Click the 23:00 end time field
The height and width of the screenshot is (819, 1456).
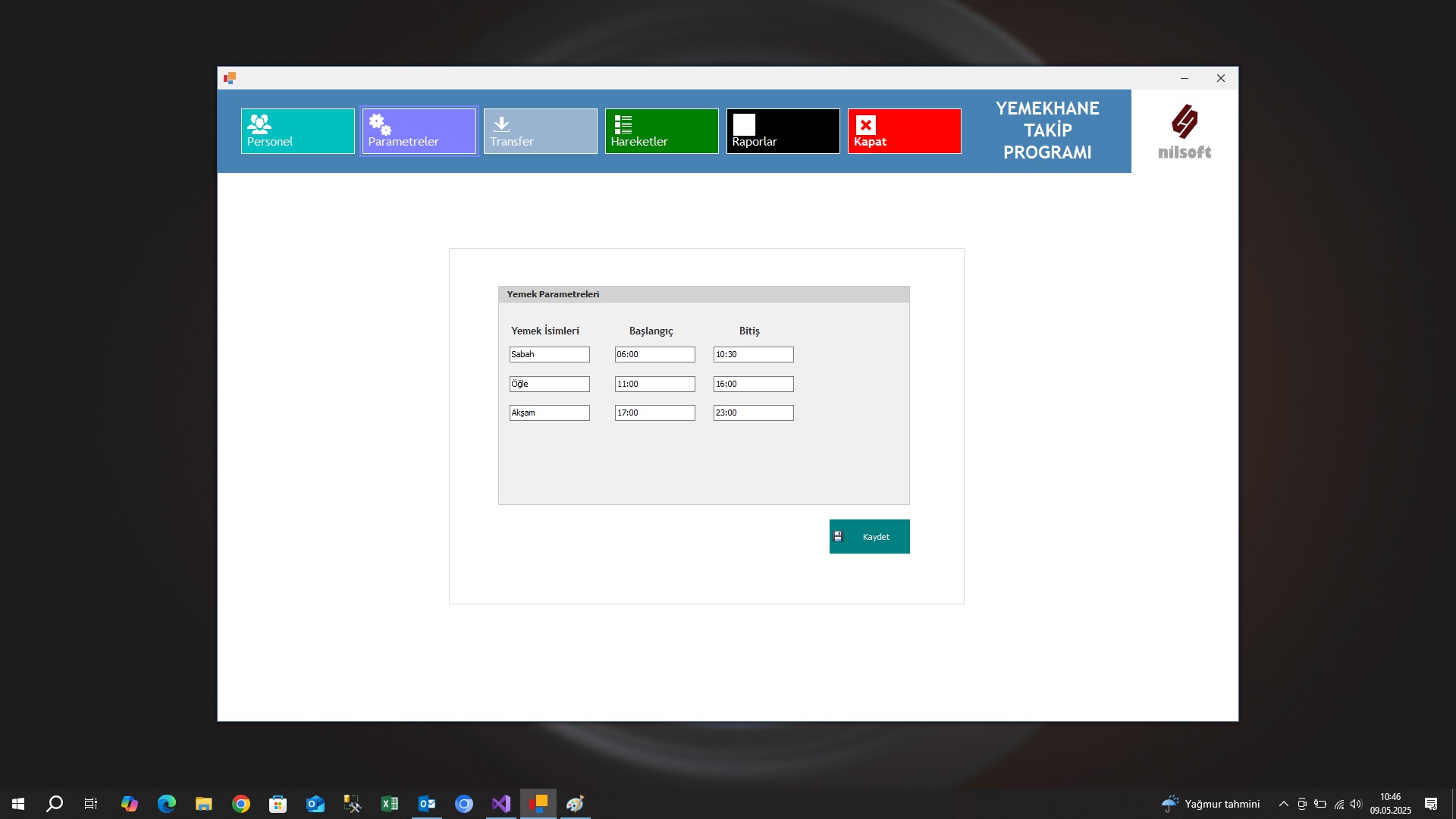pos(753,413)
